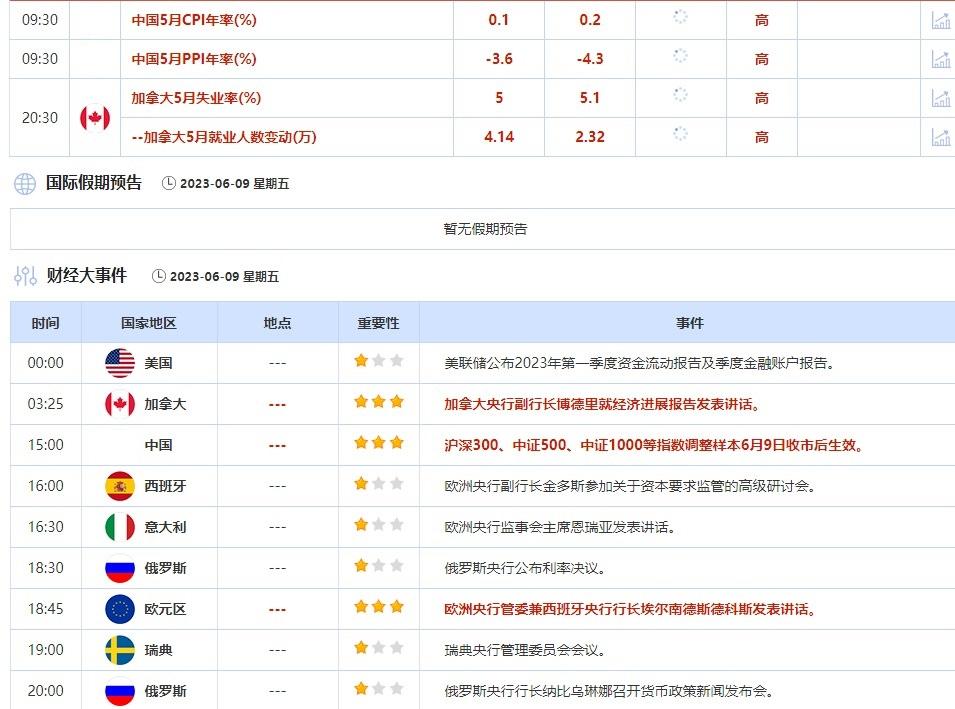Click previous value 0.1 for CPI
This screenshot has height=709, width=955.
click(x=499, y=20)
